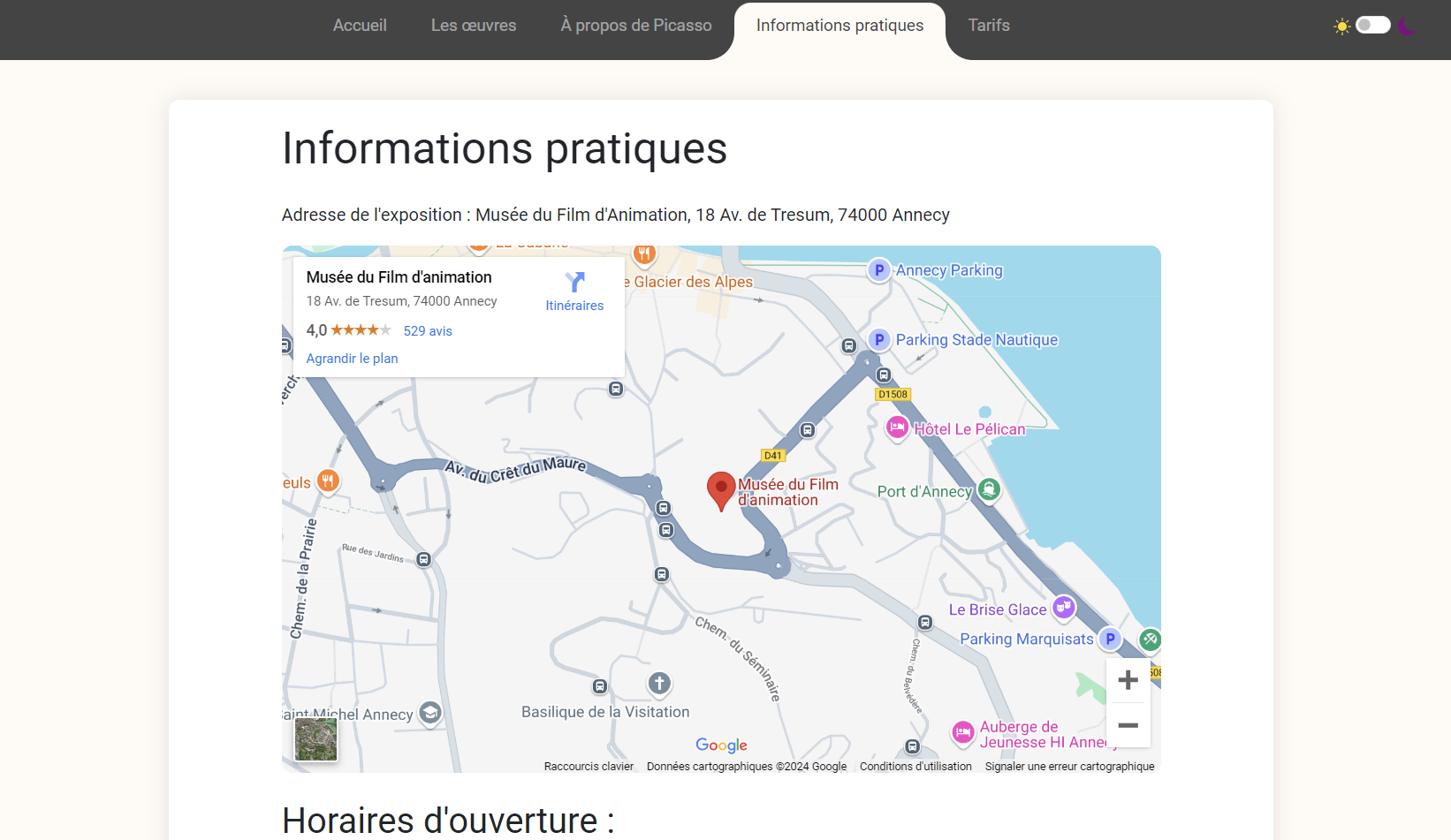Click the Musée du Film d'animation map label

pyautogui.click(x=788, y=492)
